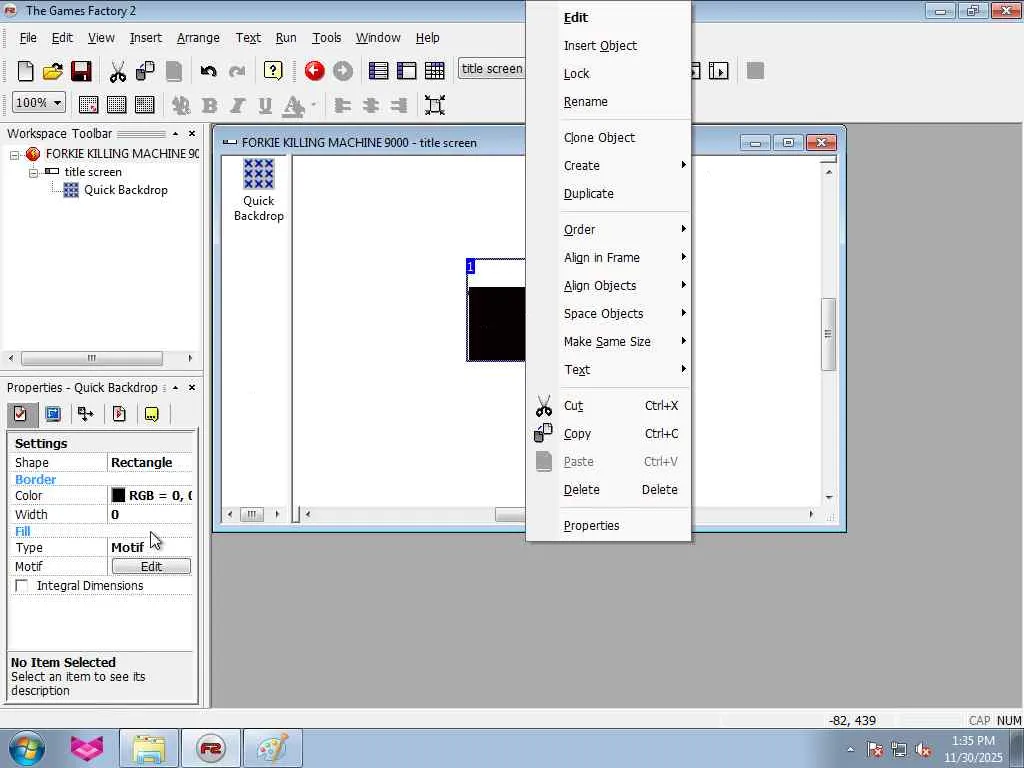Open the 100% zoom dropdown

[39, 103]
